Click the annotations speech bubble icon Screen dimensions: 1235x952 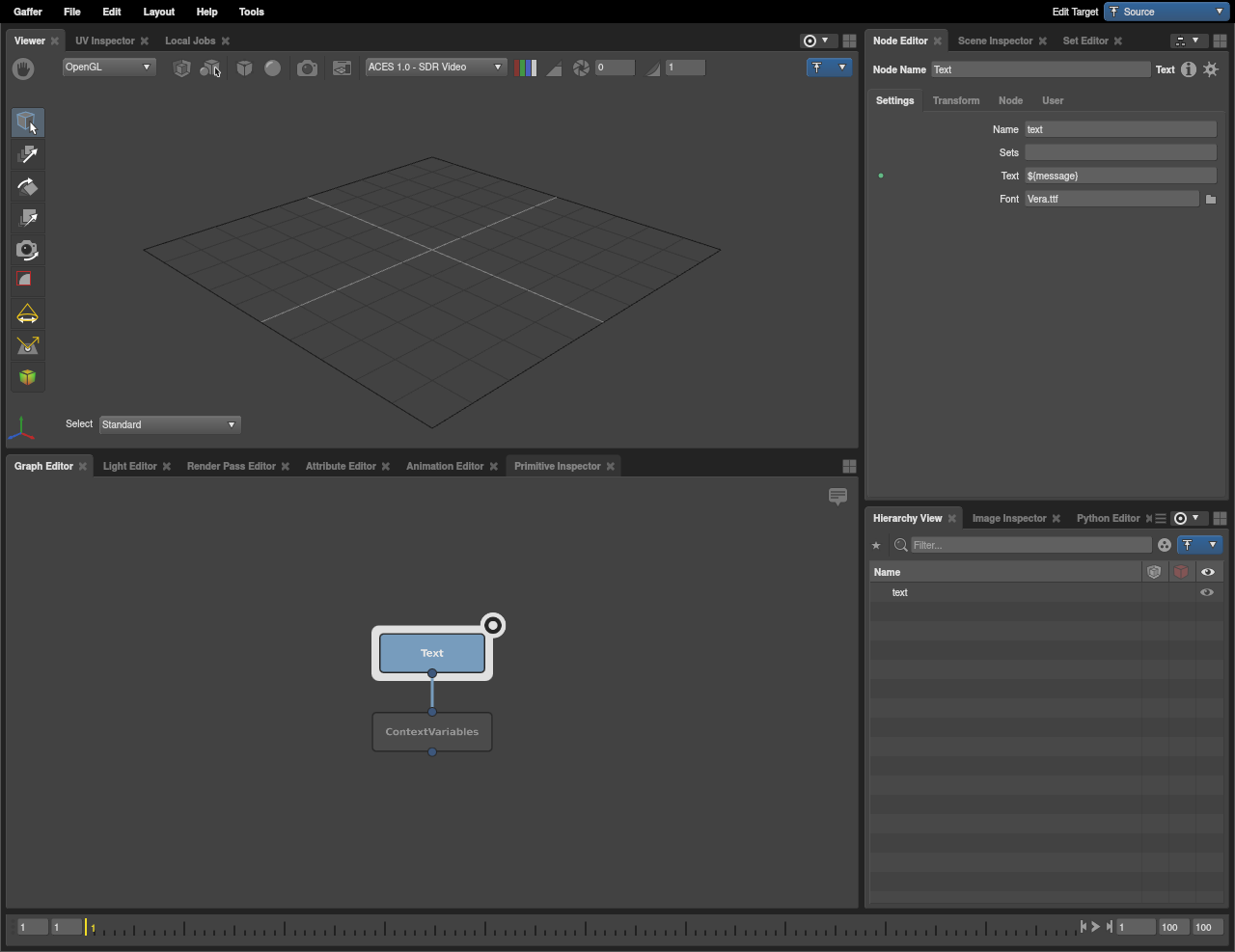coord(837,496)
